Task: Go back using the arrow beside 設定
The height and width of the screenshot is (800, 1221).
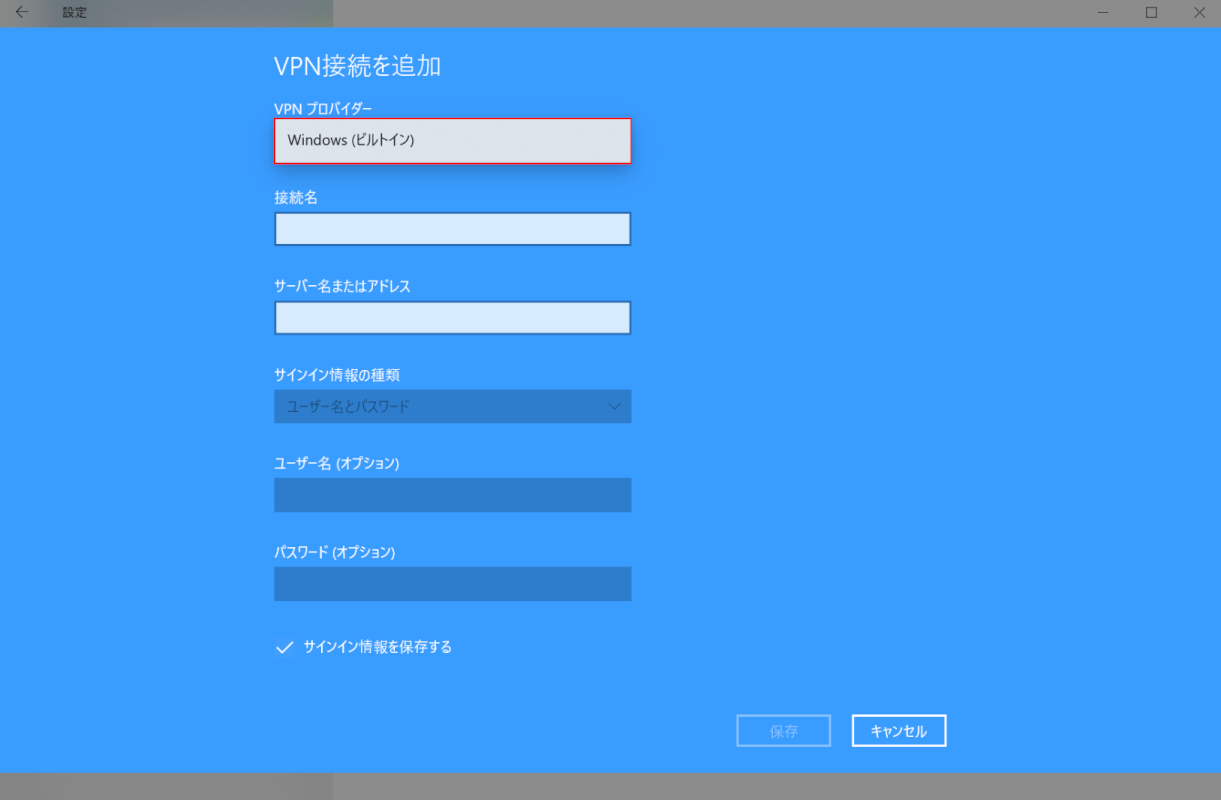Action: (21, 13)
